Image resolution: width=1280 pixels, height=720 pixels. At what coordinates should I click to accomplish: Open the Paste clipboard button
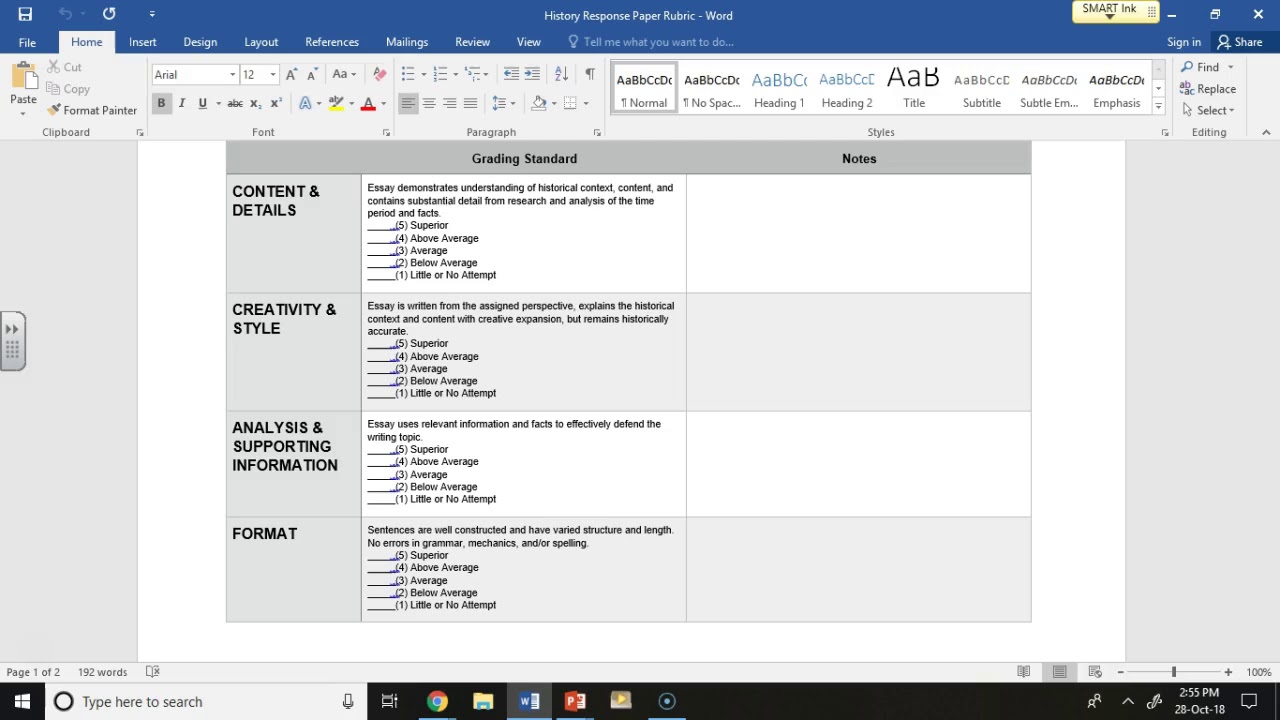tap(23, 87)
